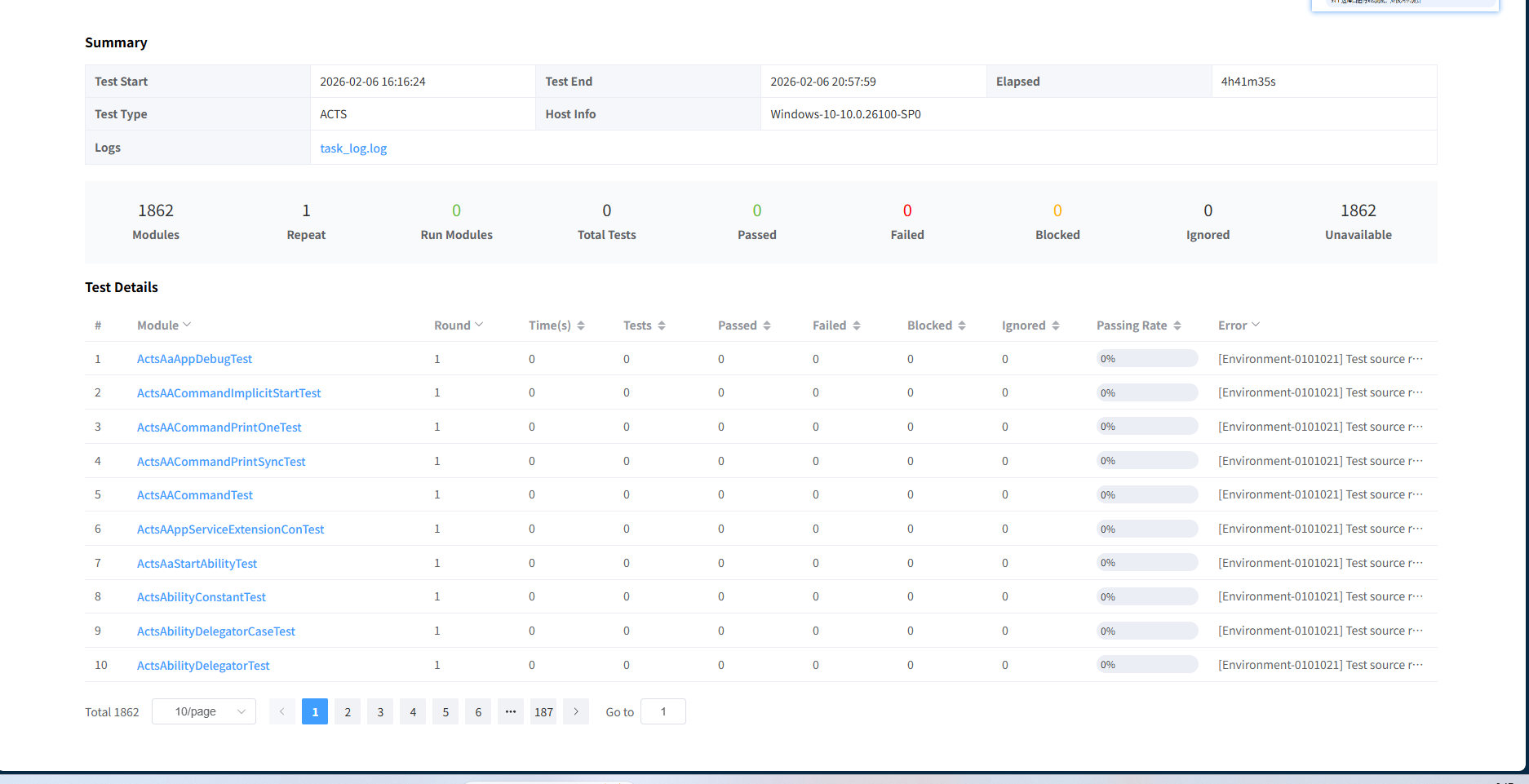
Task: Jump forward with pagination ellipsis
Action: click(511, 711)
